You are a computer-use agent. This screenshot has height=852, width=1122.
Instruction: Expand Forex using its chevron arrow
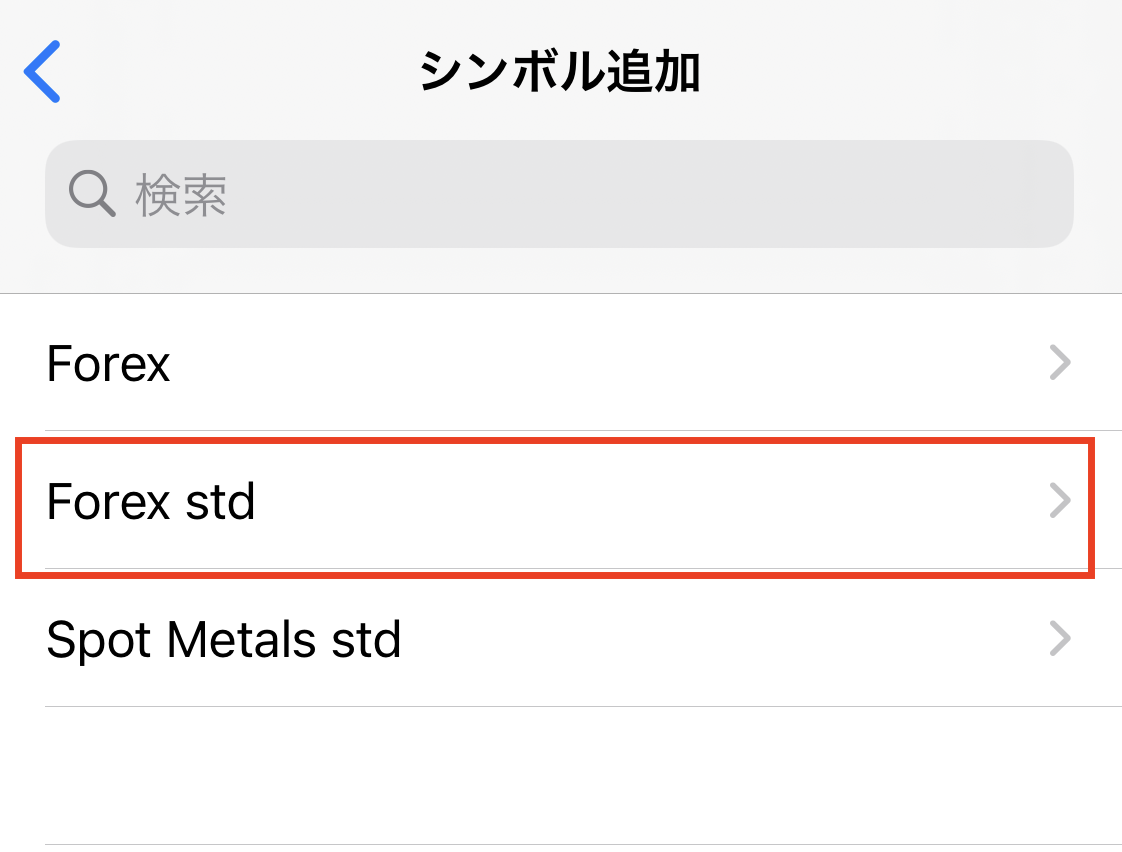coord(1060,363)
